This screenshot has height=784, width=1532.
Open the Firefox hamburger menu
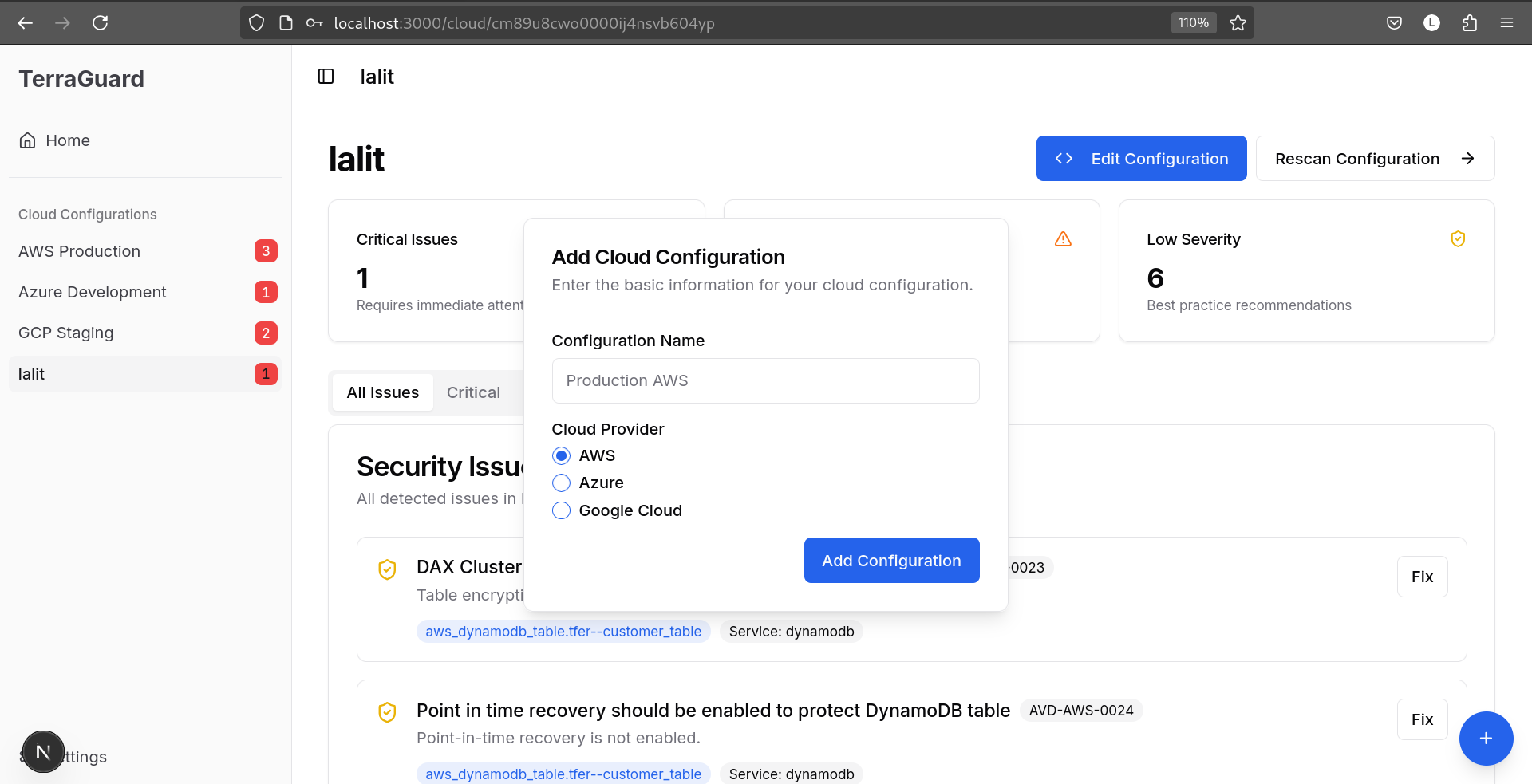[1507, 22]
